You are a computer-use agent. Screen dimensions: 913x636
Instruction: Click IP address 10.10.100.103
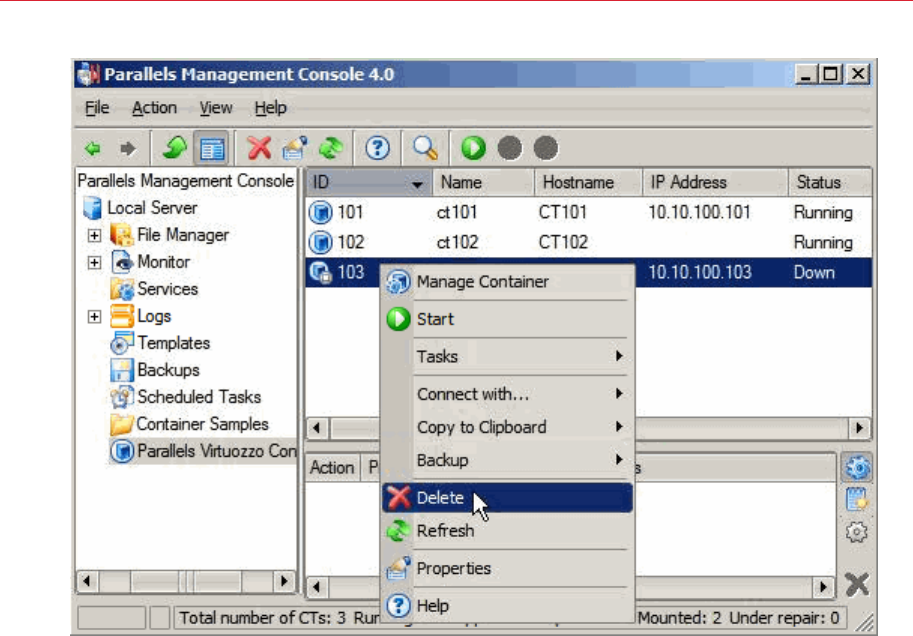coord(700,273)
